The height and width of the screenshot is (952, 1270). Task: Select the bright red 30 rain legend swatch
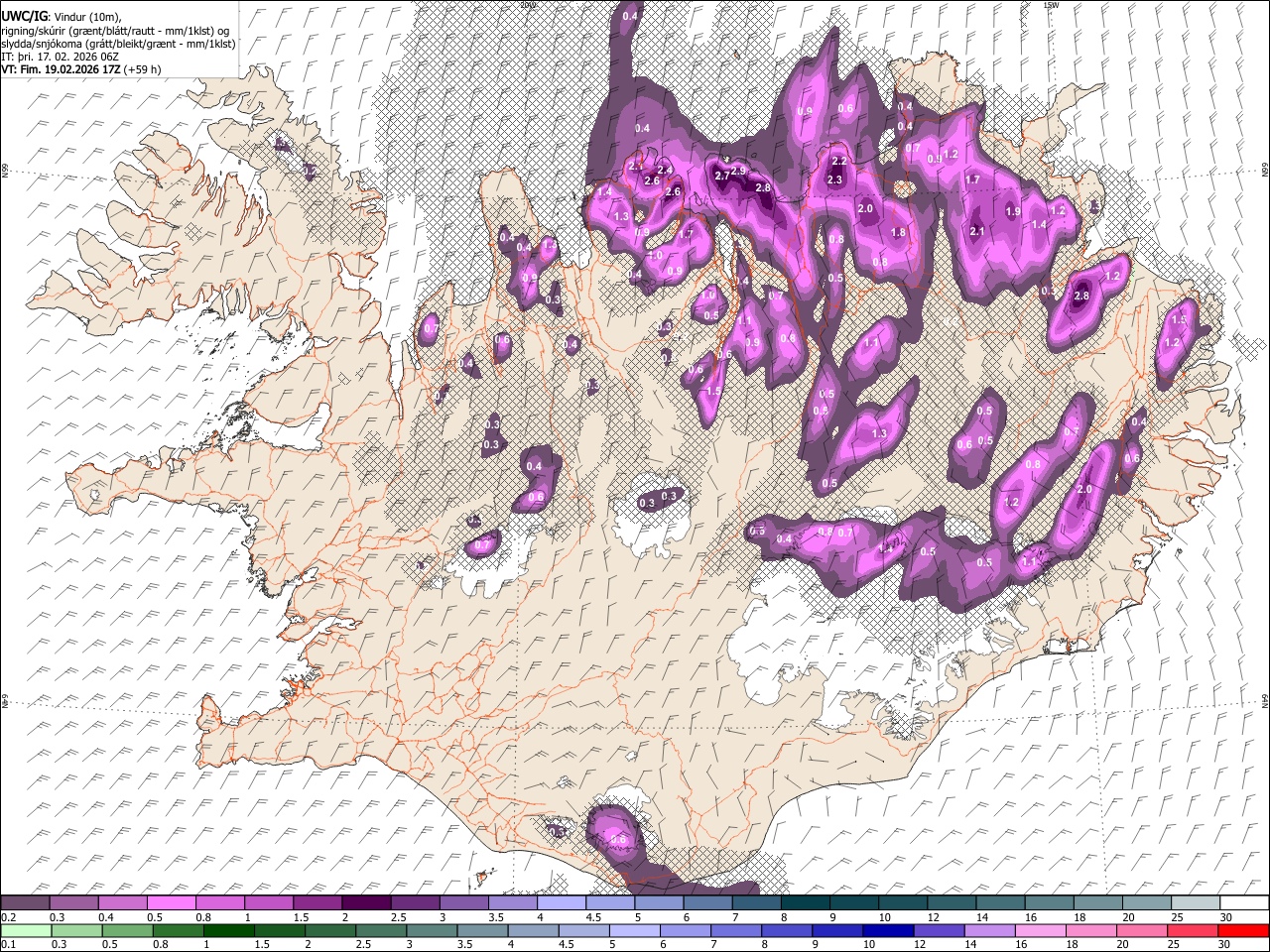(1243, 932)
